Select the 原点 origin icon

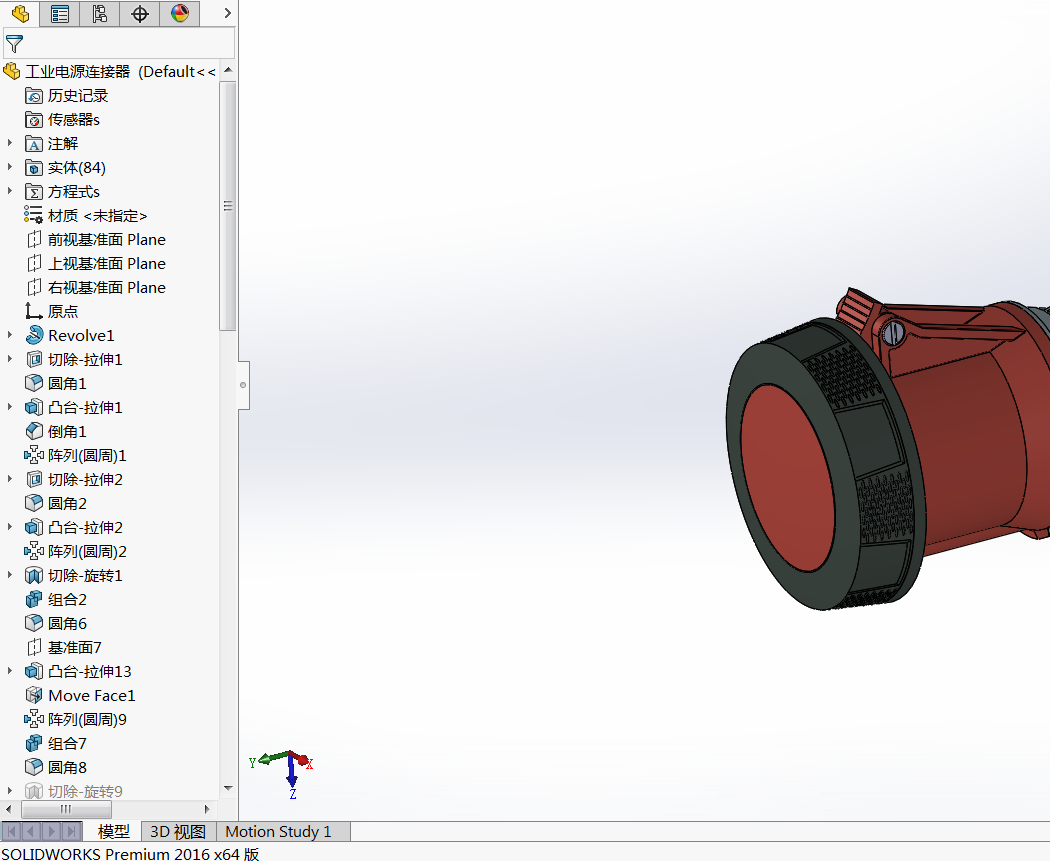click(33, 311)
